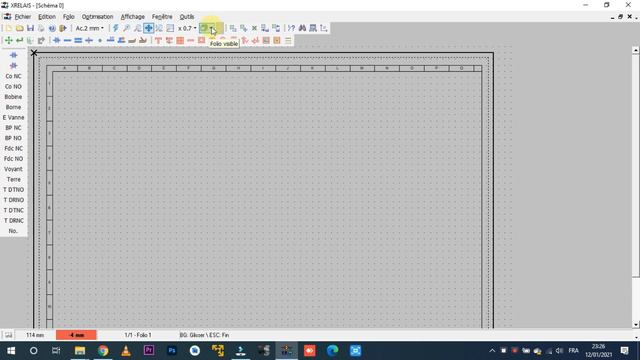Click the red grid table icon
Viewport: 640px width, 360px height.
tap(180, 40)
